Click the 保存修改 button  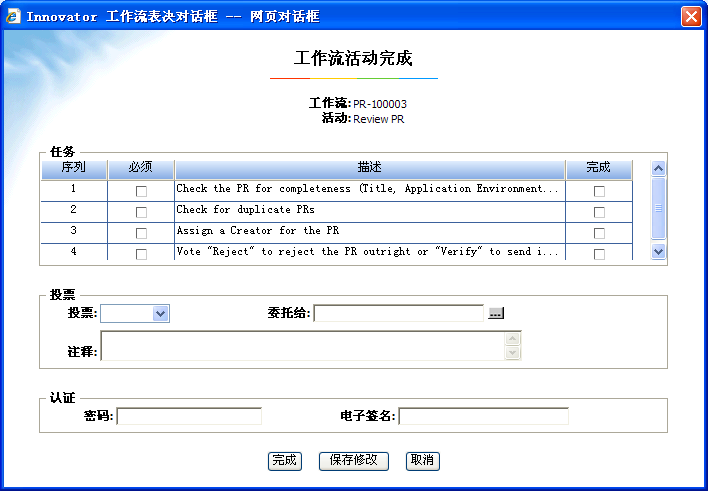pos(354,461)
